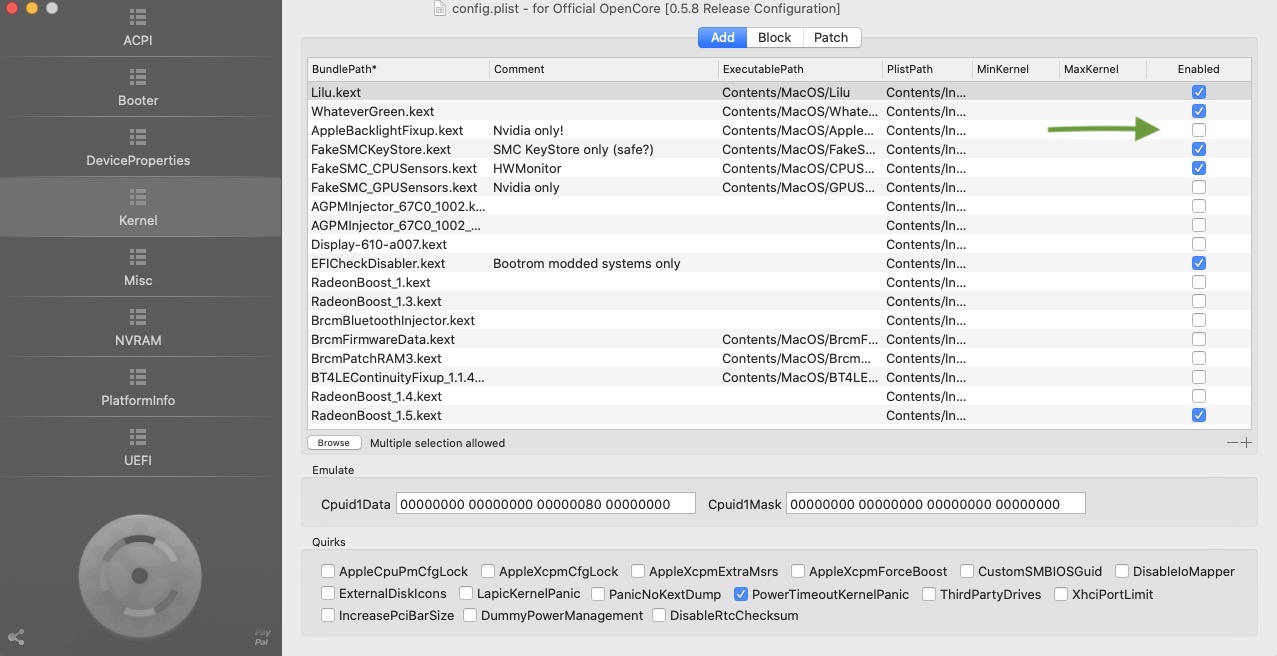The height and width of the screenshot is (656, 1277).
Task: Enable AppleXcpmCfgLock quirk
Action: point(488,572)
